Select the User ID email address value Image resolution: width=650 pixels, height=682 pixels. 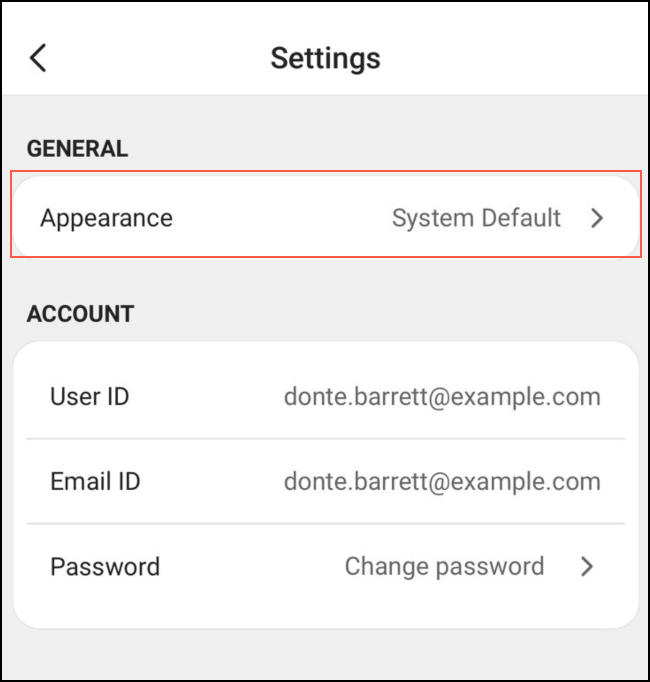pyautogui.click(x=442, y=397)
